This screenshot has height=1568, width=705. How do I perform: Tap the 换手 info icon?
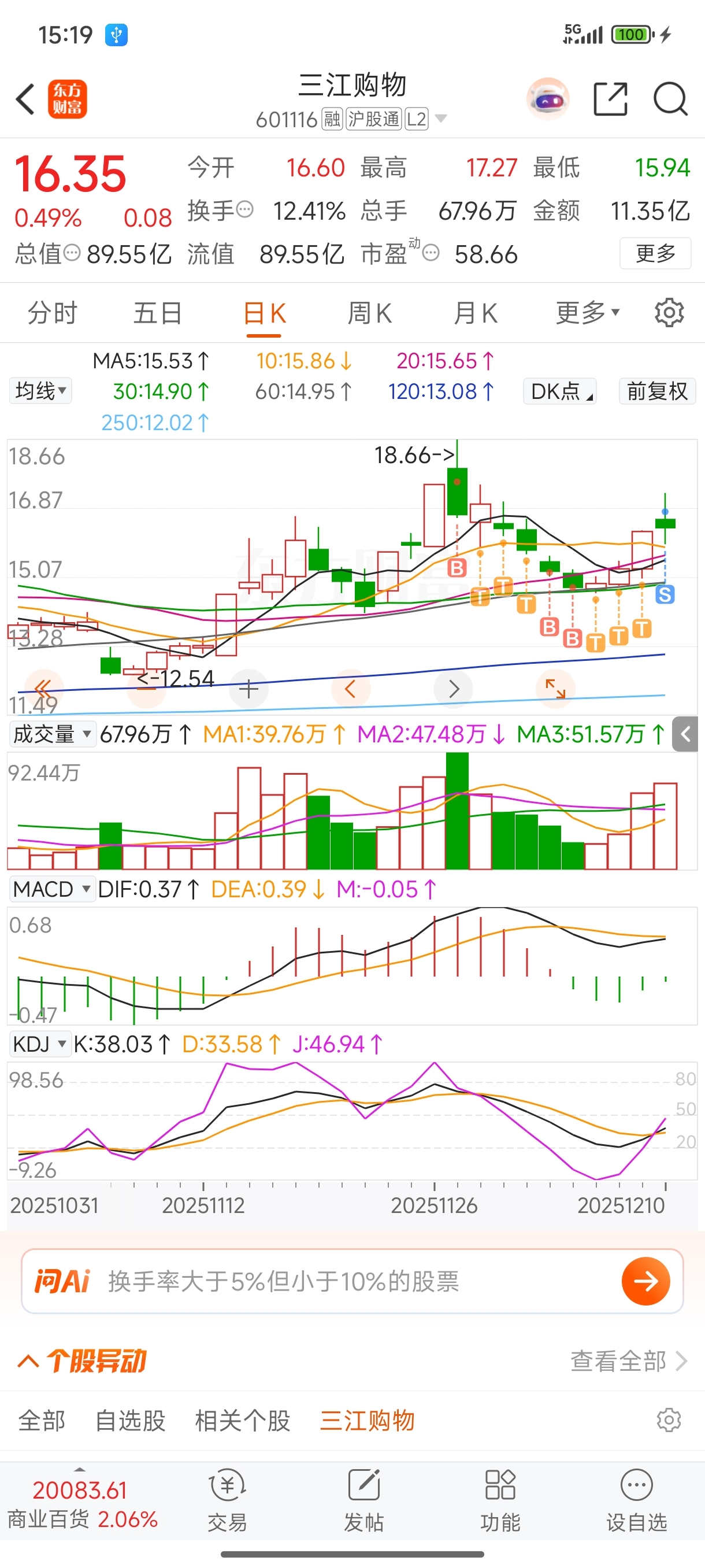(x=244, y=210)
